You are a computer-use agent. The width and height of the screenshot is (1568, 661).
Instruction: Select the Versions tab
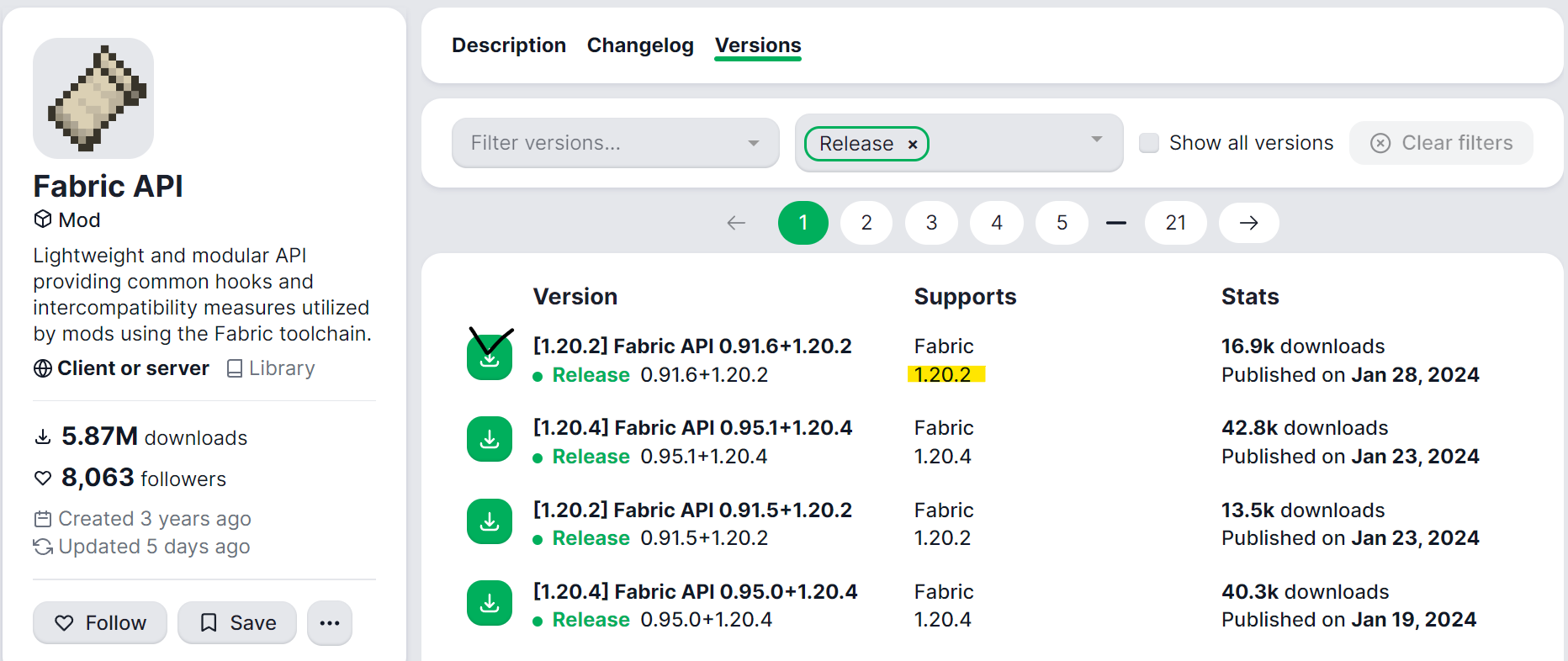pyautogui.click(x=758, y=45)
